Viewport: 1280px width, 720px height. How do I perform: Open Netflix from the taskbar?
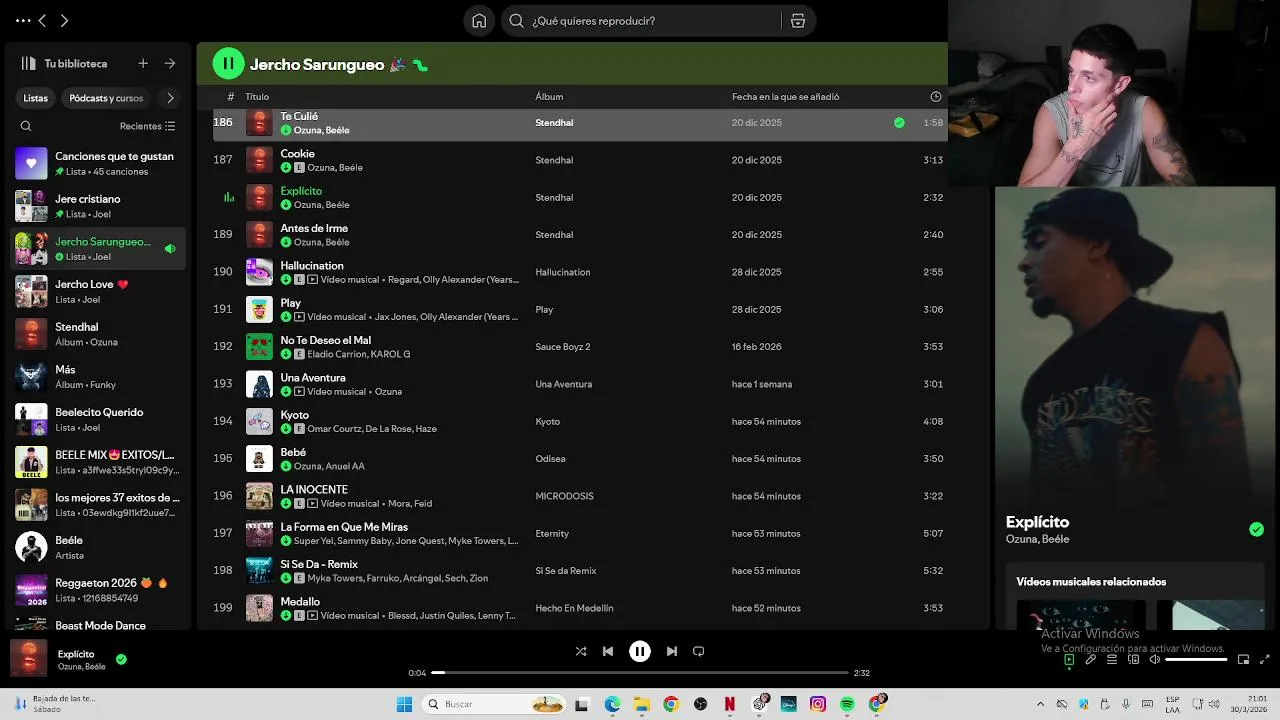[x=730, y=704]
